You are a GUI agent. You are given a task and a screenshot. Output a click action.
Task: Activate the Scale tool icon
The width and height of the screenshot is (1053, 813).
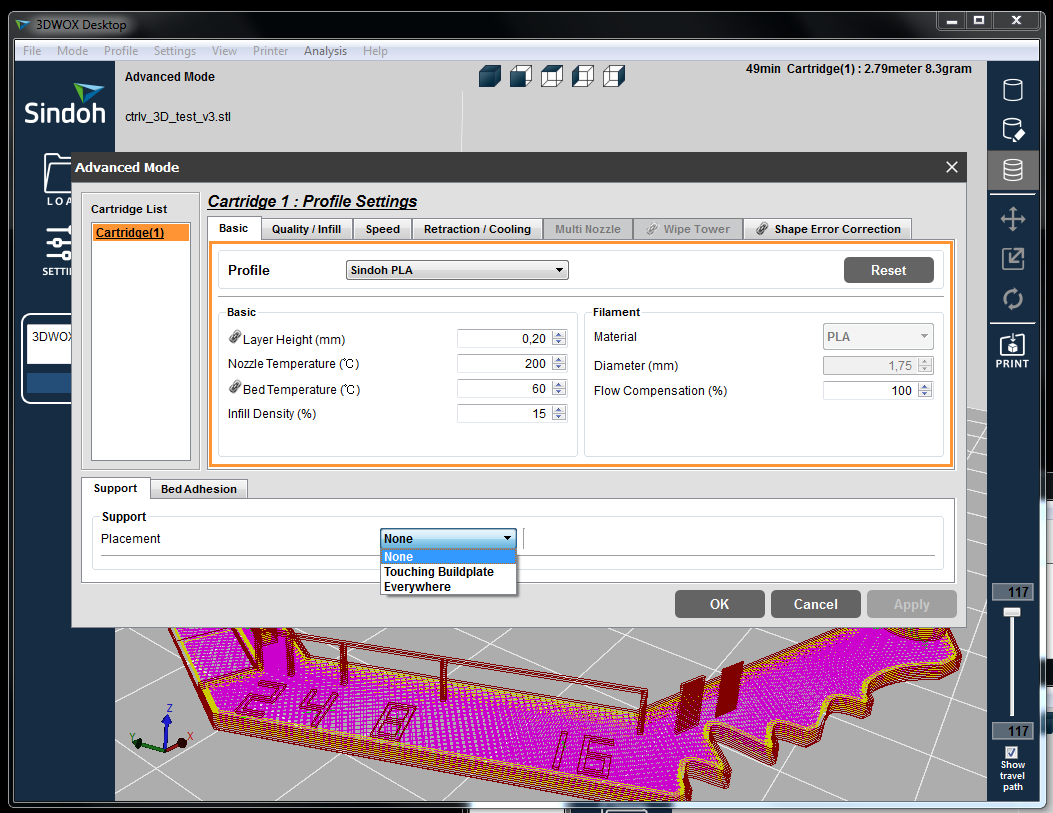point(1013,258)
